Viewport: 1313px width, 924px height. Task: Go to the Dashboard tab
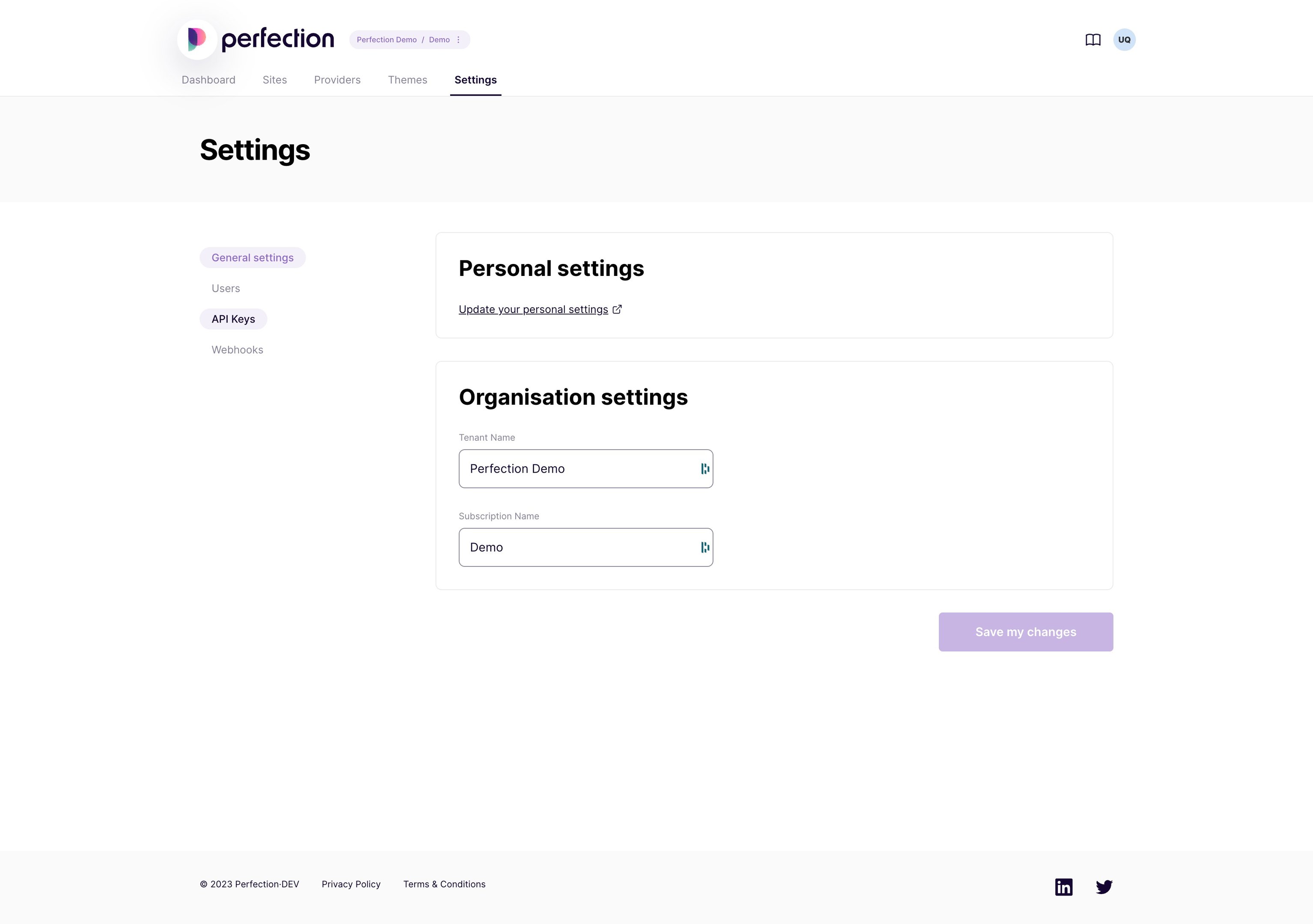pyautogui.click(x=208, y=80)
